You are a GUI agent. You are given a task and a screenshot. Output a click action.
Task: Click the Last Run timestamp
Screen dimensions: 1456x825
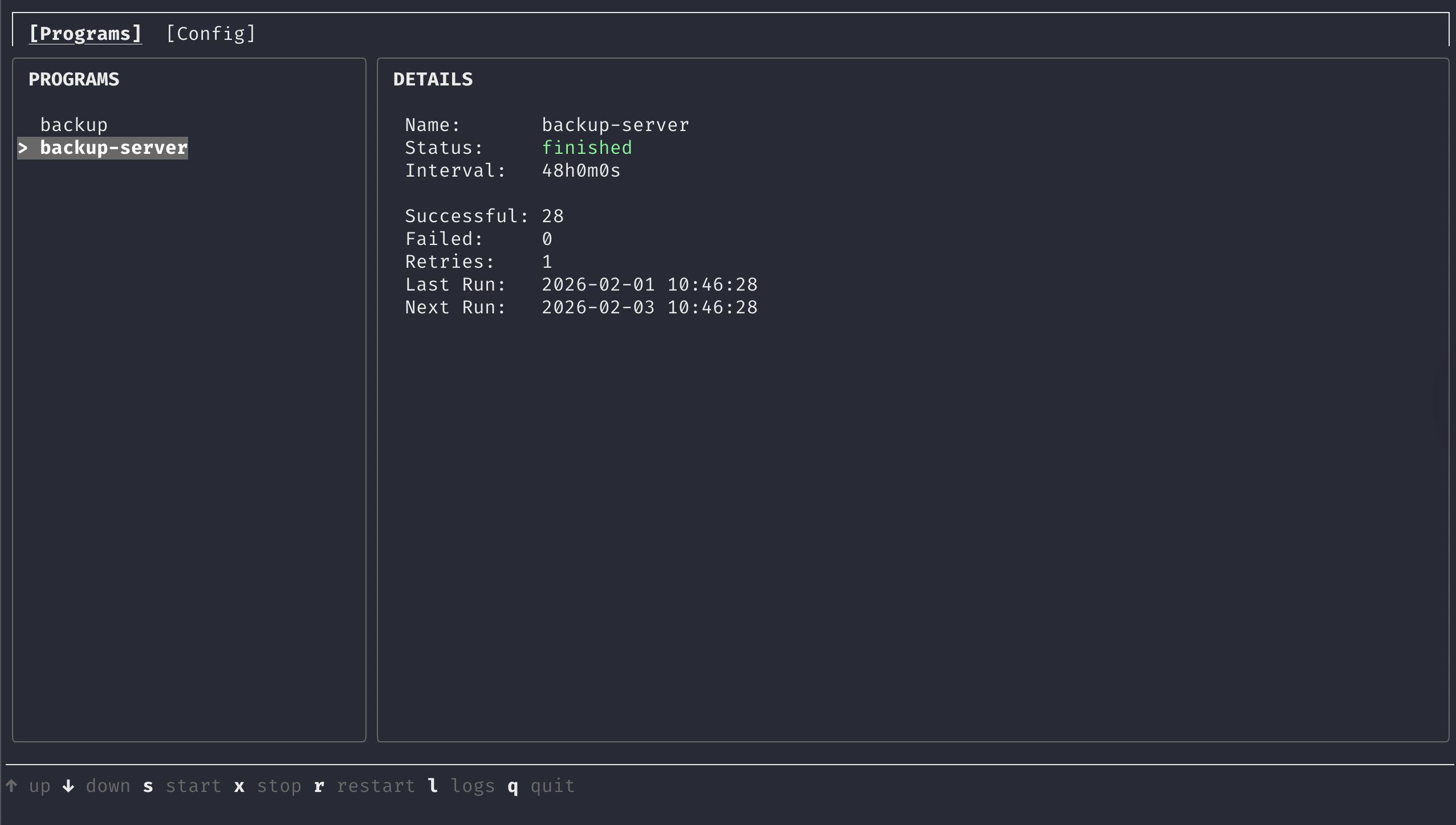click(649, 285)
